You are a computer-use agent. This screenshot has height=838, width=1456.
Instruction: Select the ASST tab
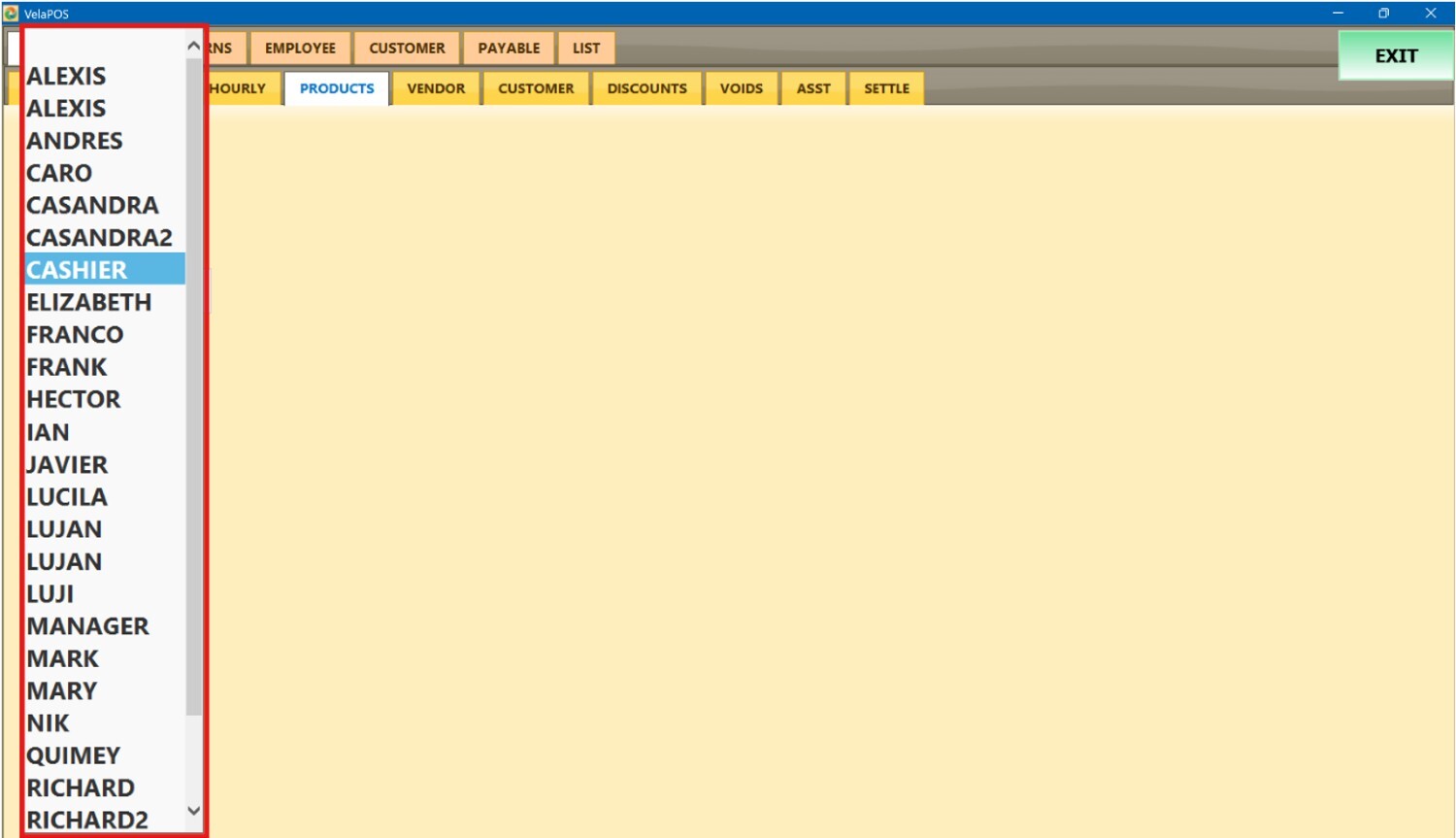tap(813, 88)
